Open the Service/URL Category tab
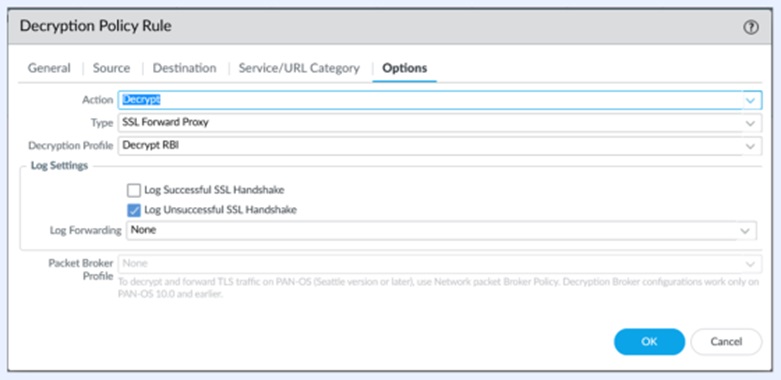The image size is (781, 380). [299, 68]
